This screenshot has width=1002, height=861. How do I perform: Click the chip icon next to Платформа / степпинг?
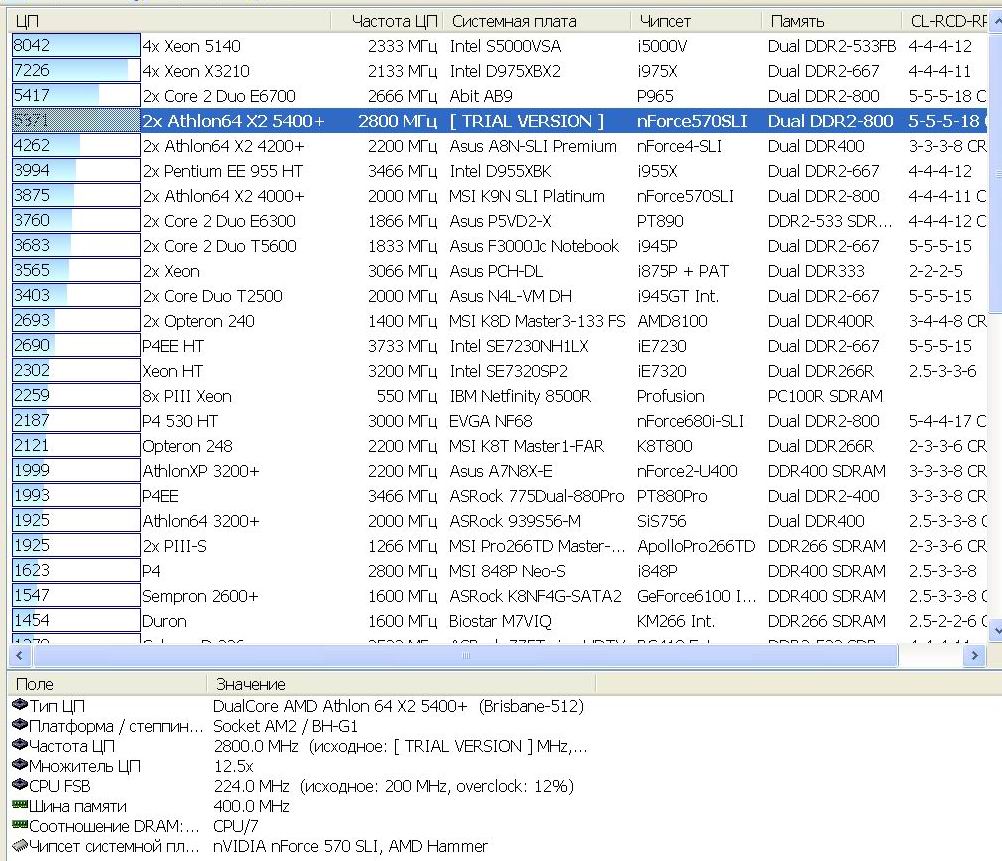(20, 726)
